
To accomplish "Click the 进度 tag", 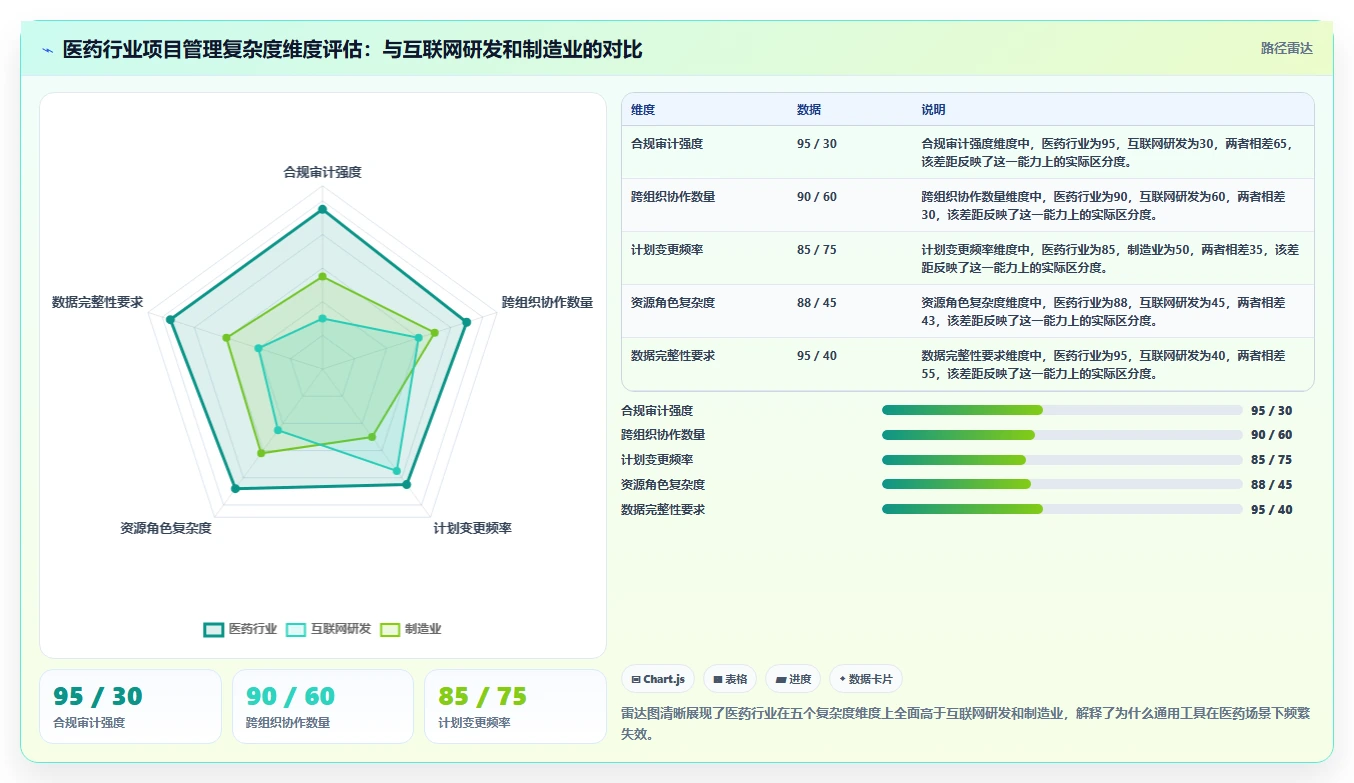I will [x=793, y=679].
